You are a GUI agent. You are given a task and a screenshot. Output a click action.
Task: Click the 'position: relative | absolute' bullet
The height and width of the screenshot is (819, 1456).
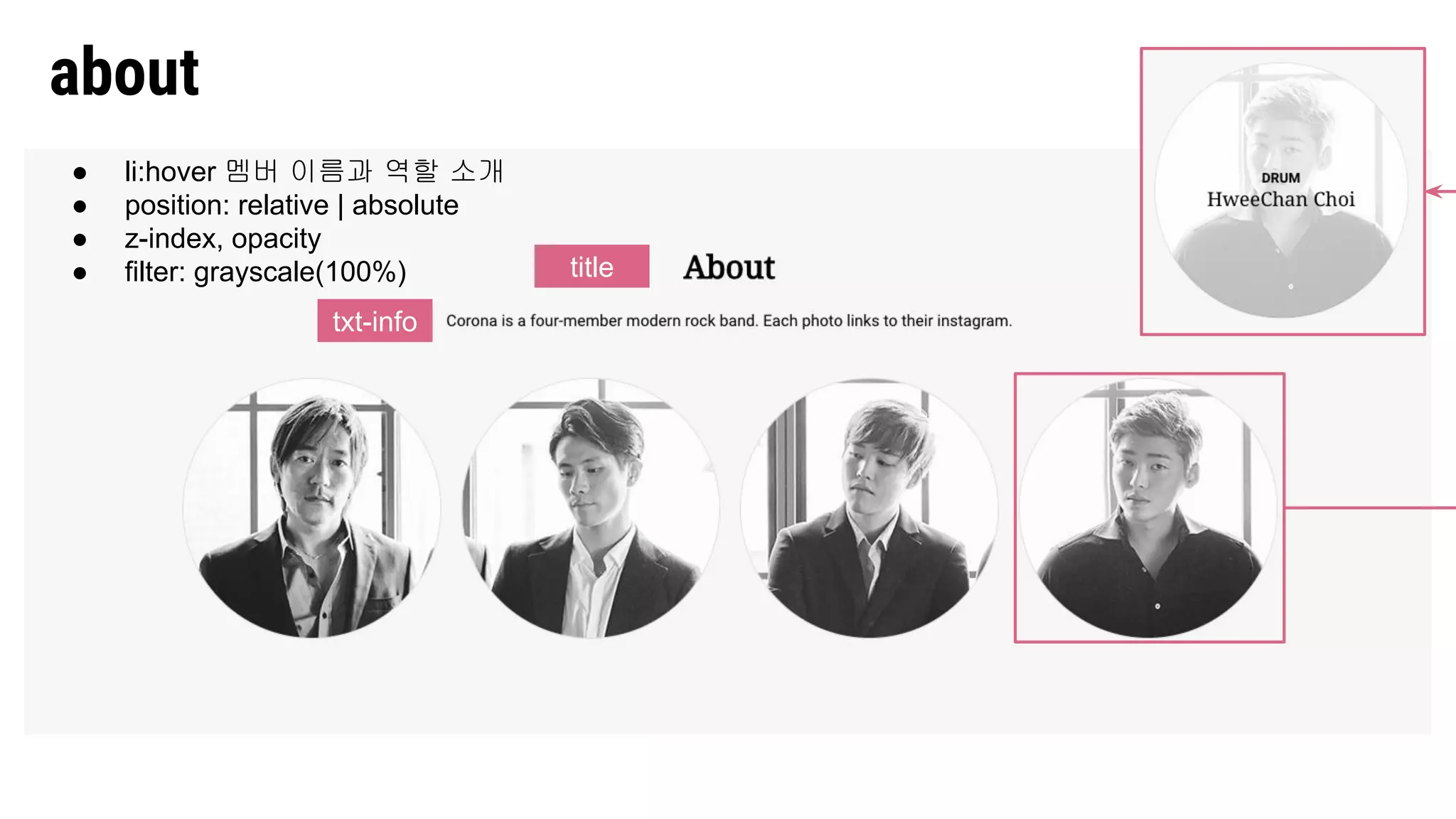coord(291,205)
